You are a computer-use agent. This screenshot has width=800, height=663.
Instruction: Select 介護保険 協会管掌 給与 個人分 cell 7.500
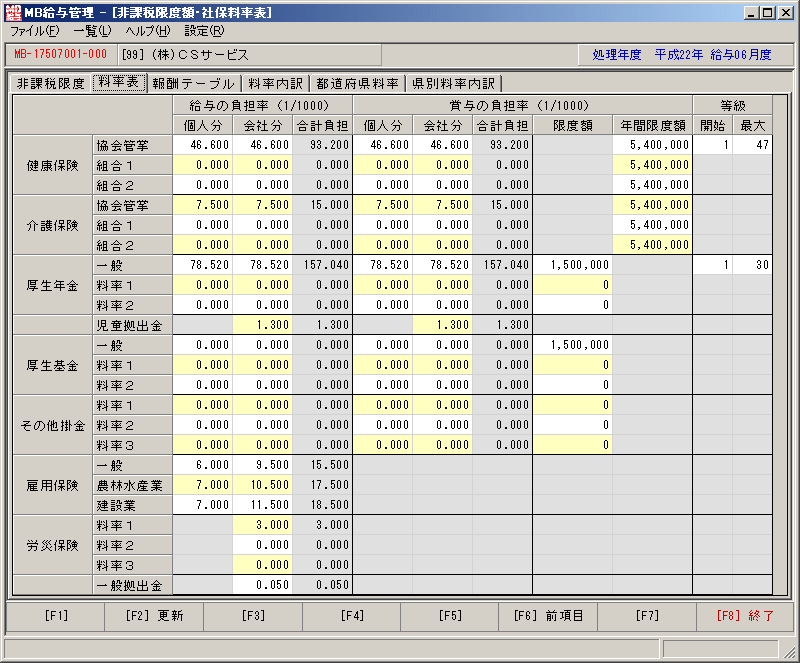pos(203,205)
